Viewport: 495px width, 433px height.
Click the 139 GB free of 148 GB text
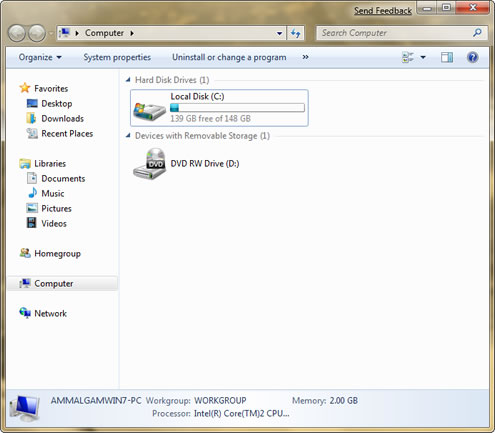point(210,119)
